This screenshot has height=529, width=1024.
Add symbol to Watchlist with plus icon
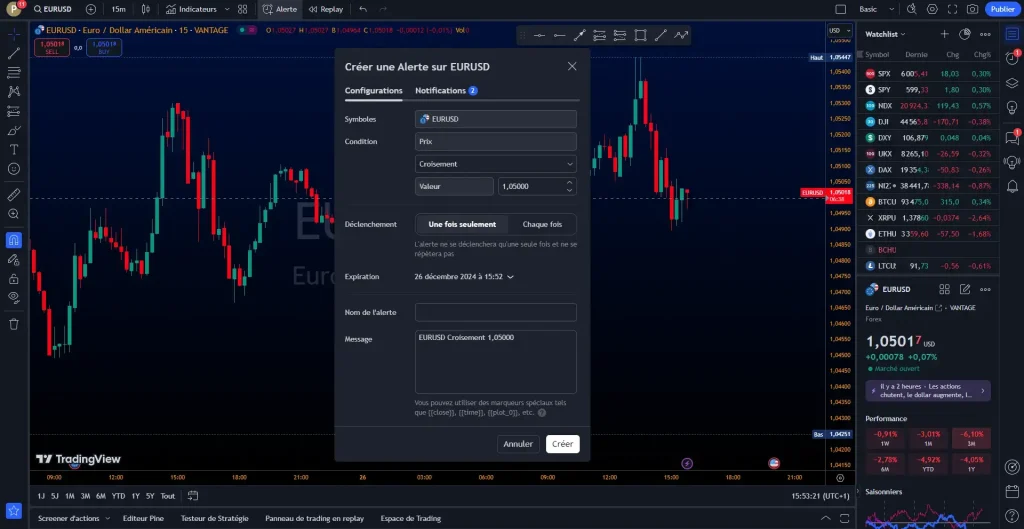point(944,34)
